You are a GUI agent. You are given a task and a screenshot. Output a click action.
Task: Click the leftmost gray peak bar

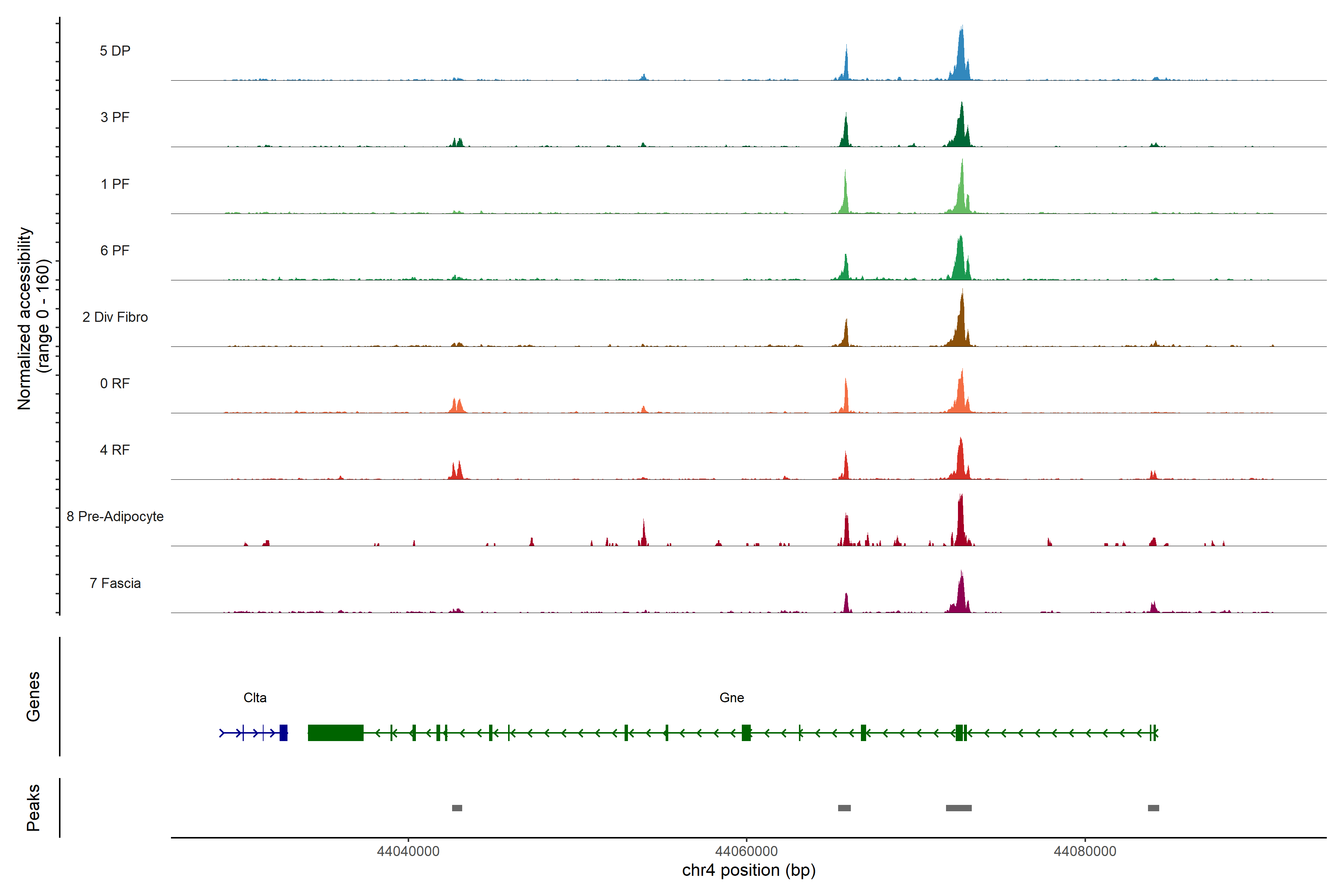click(457, 808)
